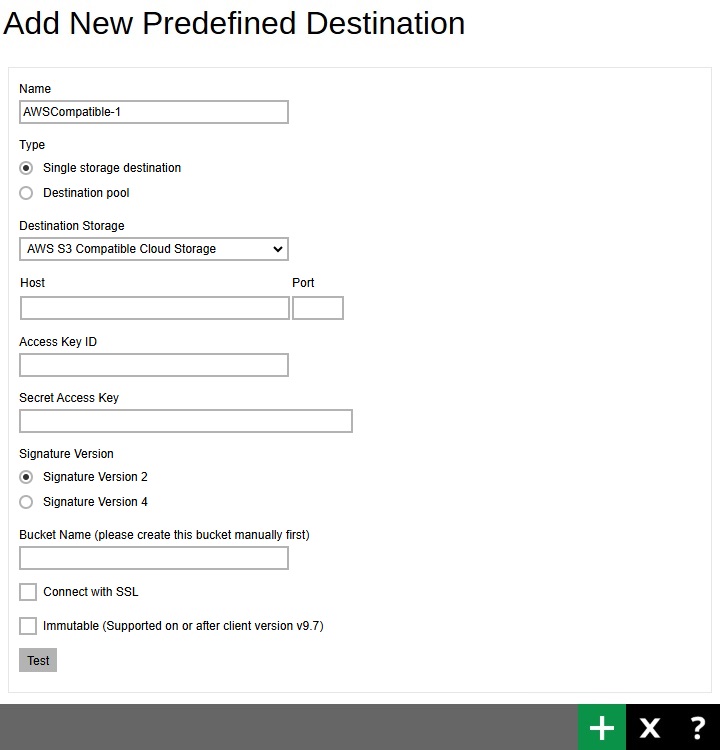Viewport: 720px width, 750px height.
Task: Click the Secret Access Key field
Action: (x=186, y=421)
